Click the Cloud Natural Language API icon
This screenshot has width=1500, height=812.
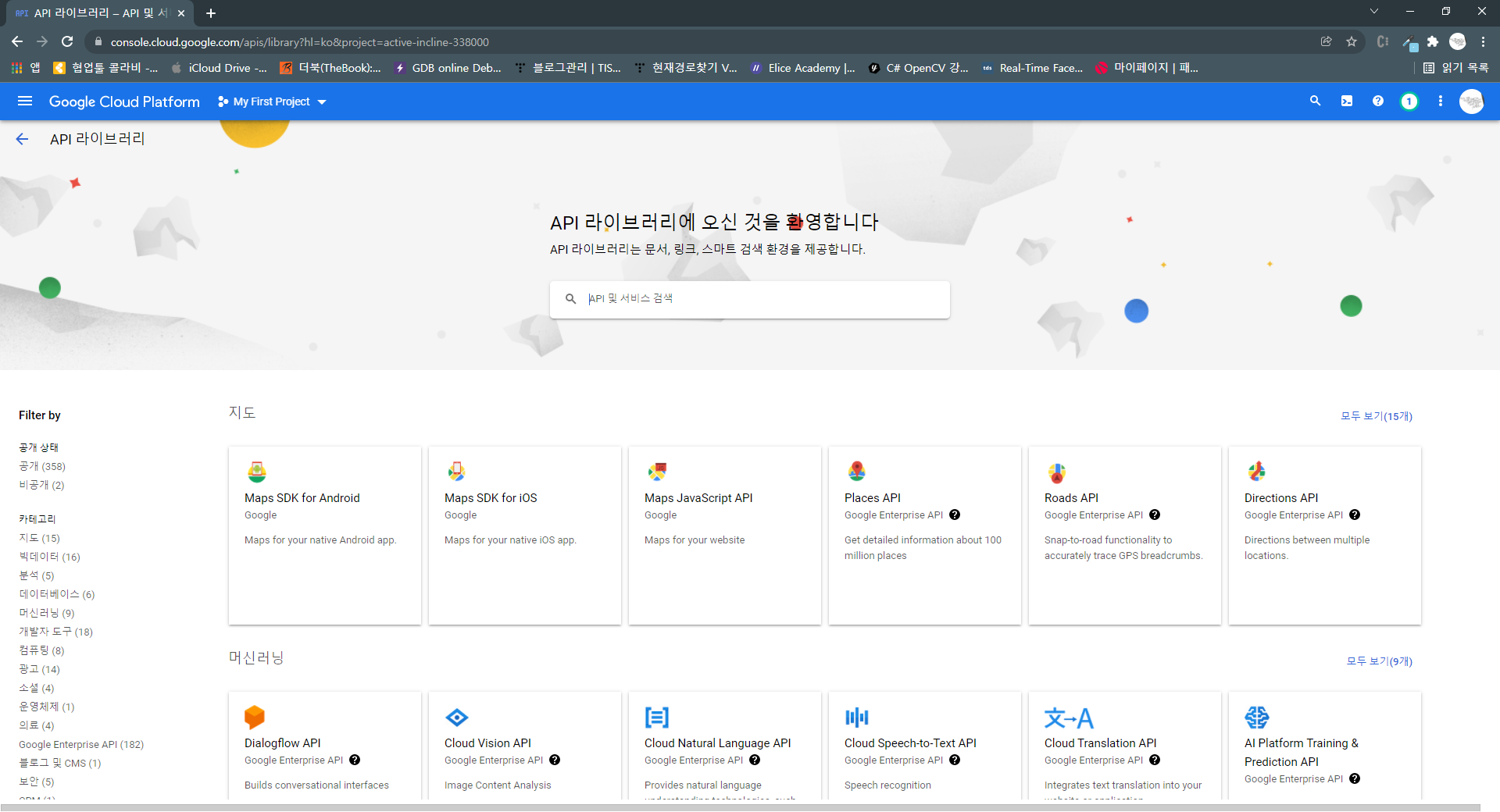[656, 717]
